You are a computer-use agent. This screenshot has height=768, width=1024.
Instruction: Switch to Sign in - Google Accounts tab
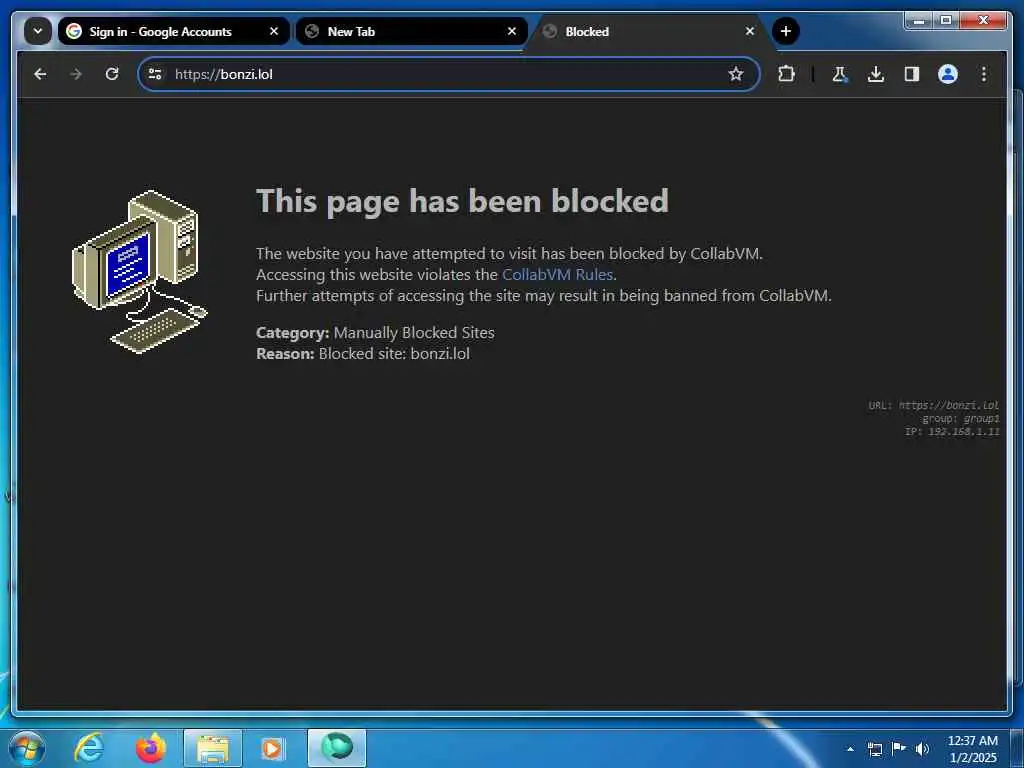coord(161,31)
